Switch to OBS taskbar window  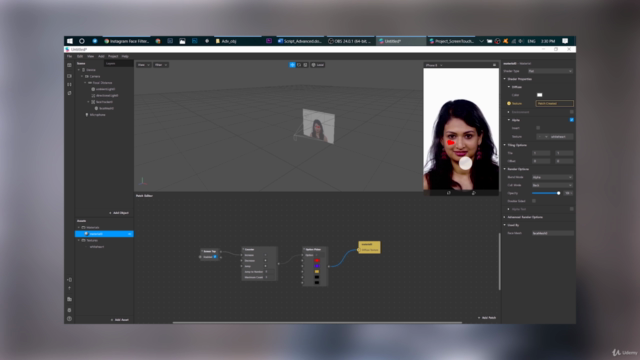[x=350, y=41]
